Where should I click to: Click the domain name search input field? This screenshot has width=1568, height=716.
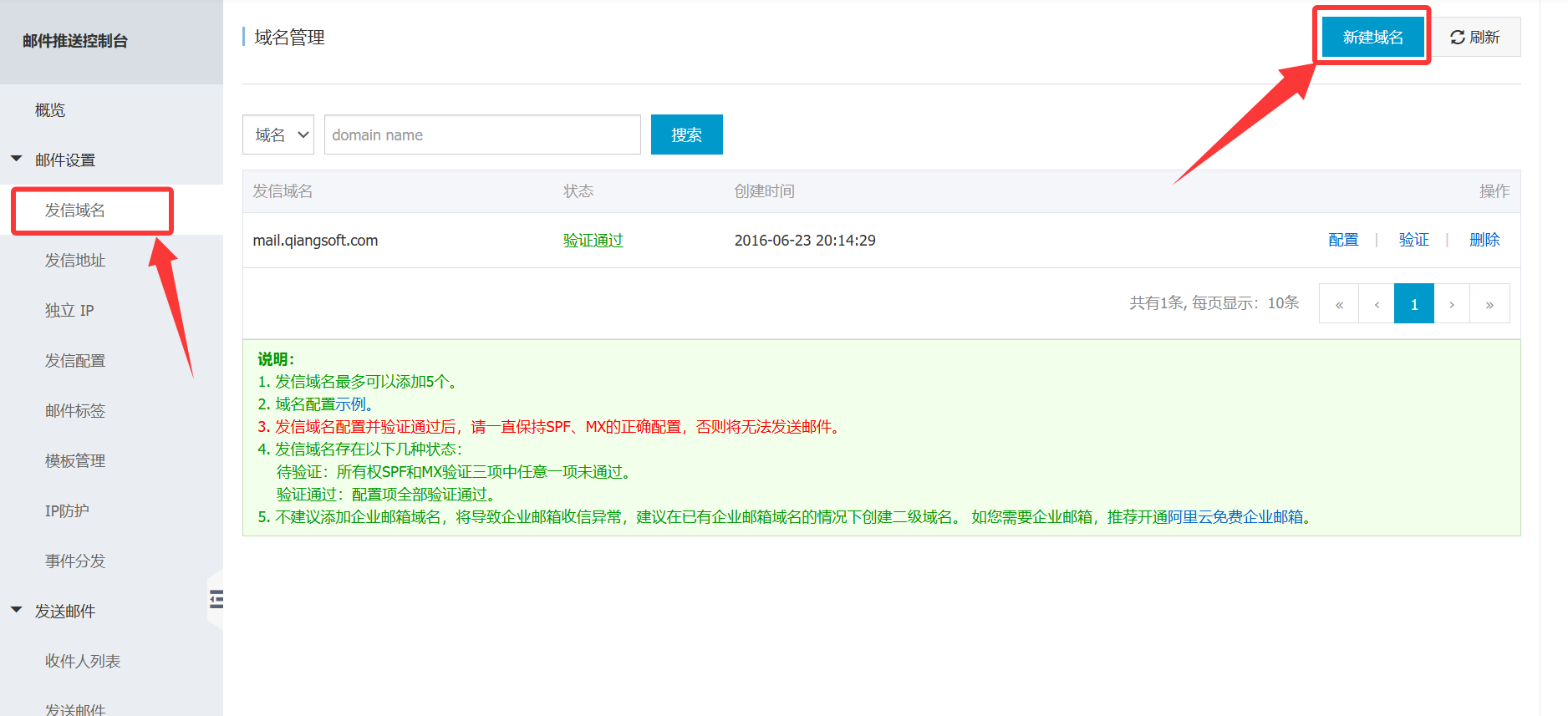coord(482,135)
